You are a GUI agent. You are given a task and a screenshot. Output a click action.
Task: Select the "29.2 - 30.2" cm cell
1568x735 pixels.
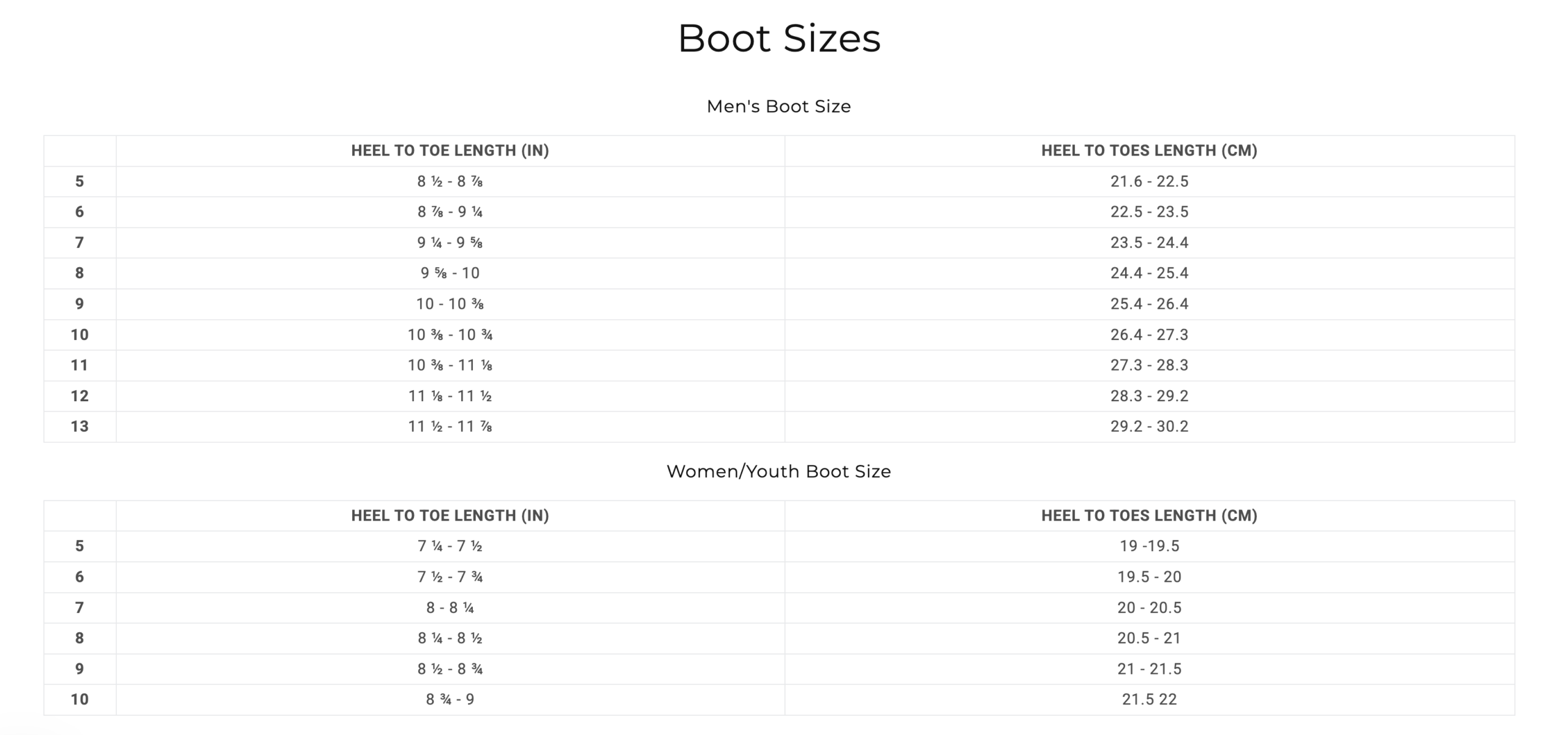point(1149,427)
